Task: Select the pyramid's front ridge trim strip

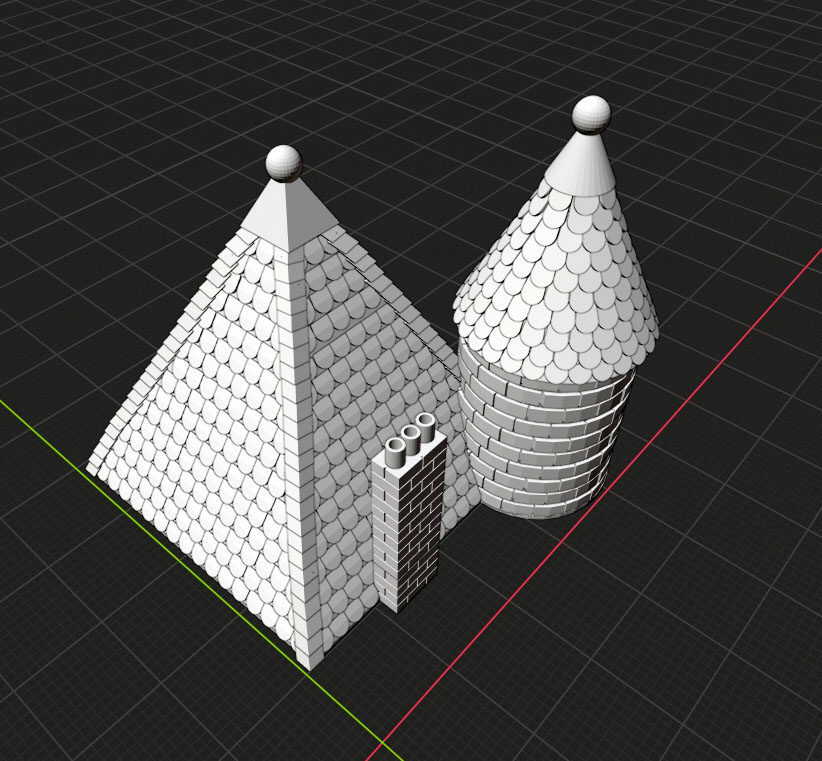Action: pyautogui.click(x=299, y=450)
